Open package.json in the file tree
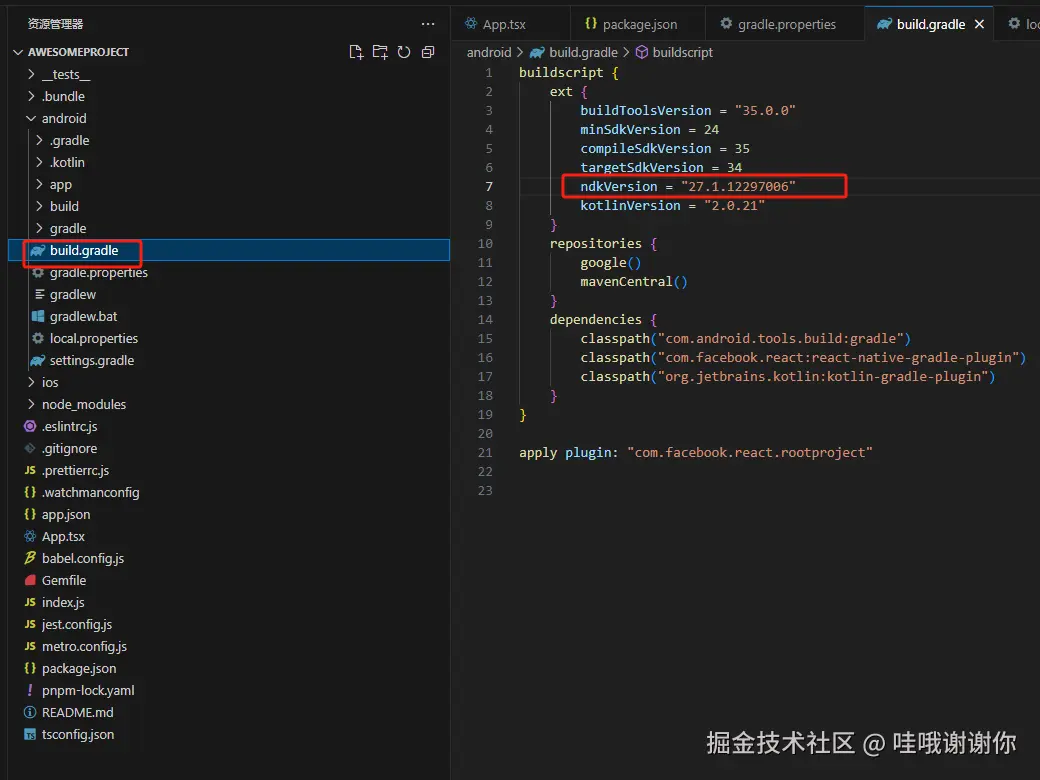 (x=229, y=669)
